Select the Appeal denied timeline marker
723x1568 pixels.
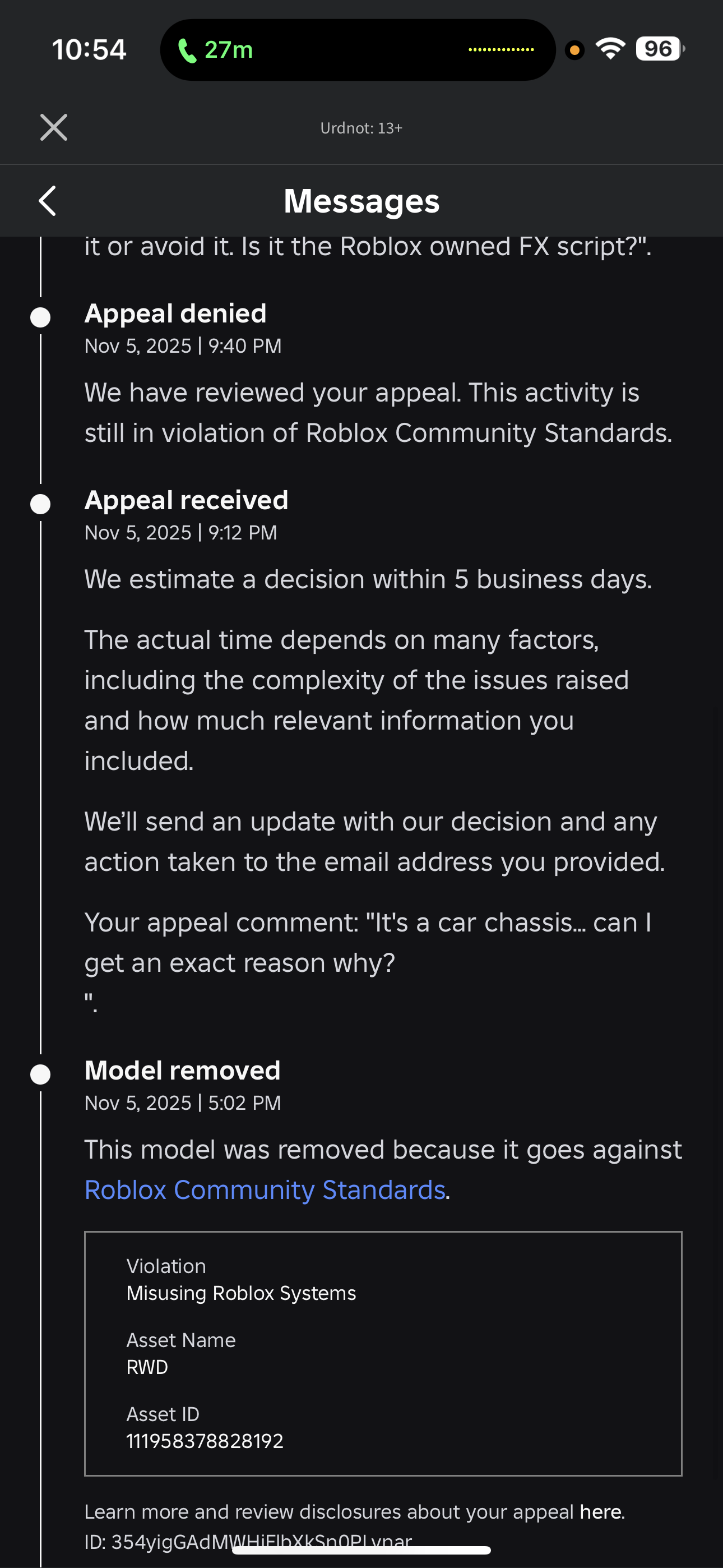pos(40,317)
